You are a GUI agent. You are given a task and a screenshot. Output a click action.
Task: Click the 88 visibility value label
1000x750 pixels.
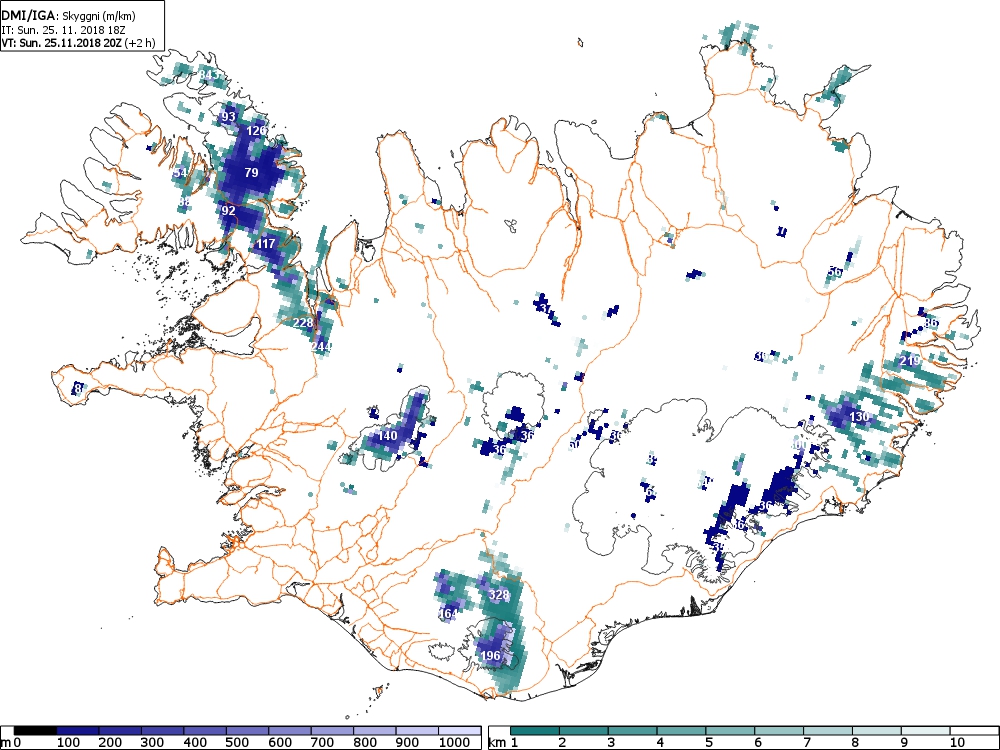[184, 202]
